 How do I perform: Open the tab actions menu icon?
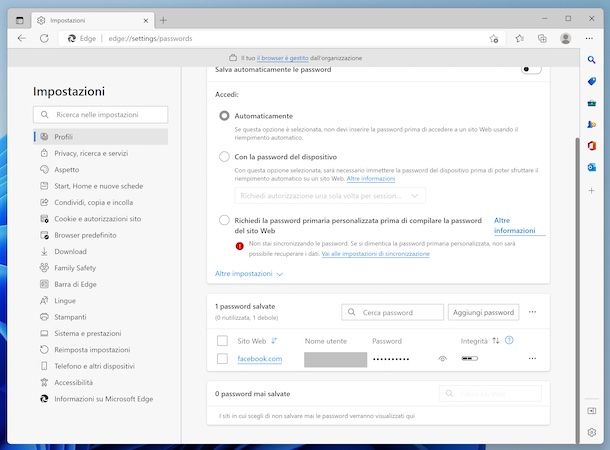pyautogui.click(x=19, y=20)
